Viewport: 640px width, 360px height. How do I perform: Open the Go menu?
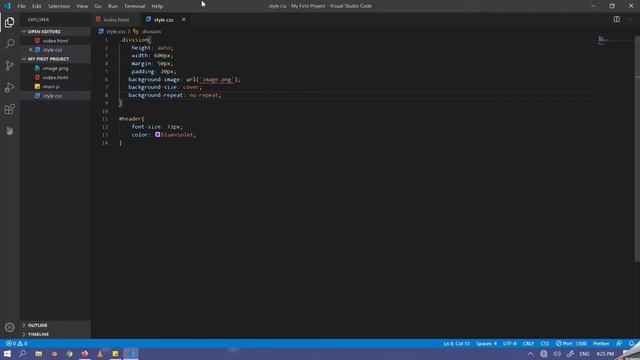pos(98,6)
